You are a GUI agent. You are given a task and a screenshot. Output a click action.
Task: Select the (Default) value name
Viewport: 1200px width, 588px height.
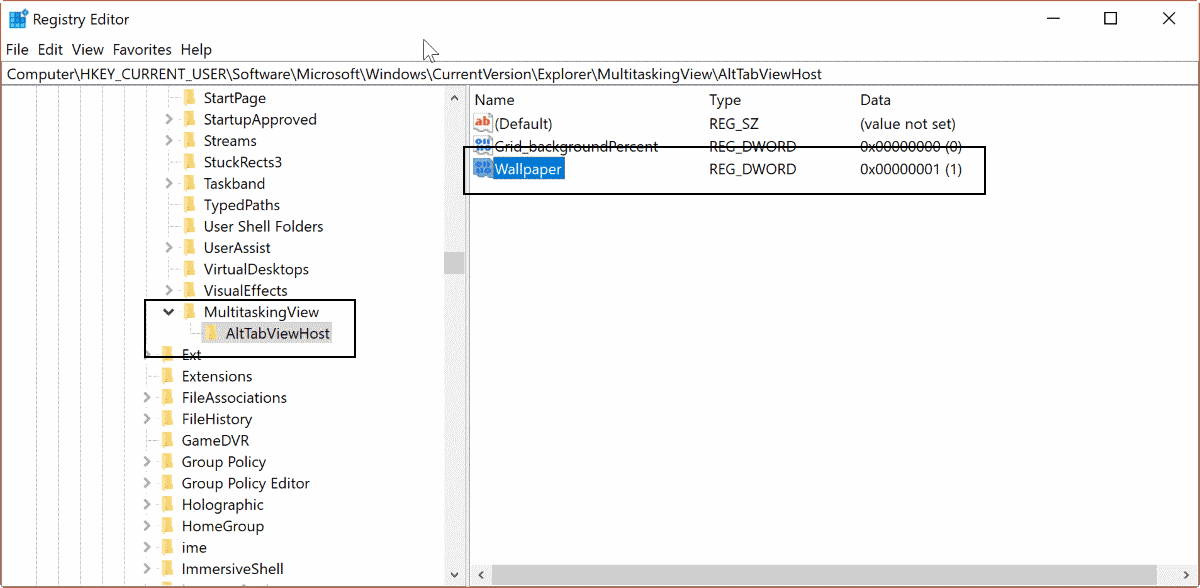(524, 124)
